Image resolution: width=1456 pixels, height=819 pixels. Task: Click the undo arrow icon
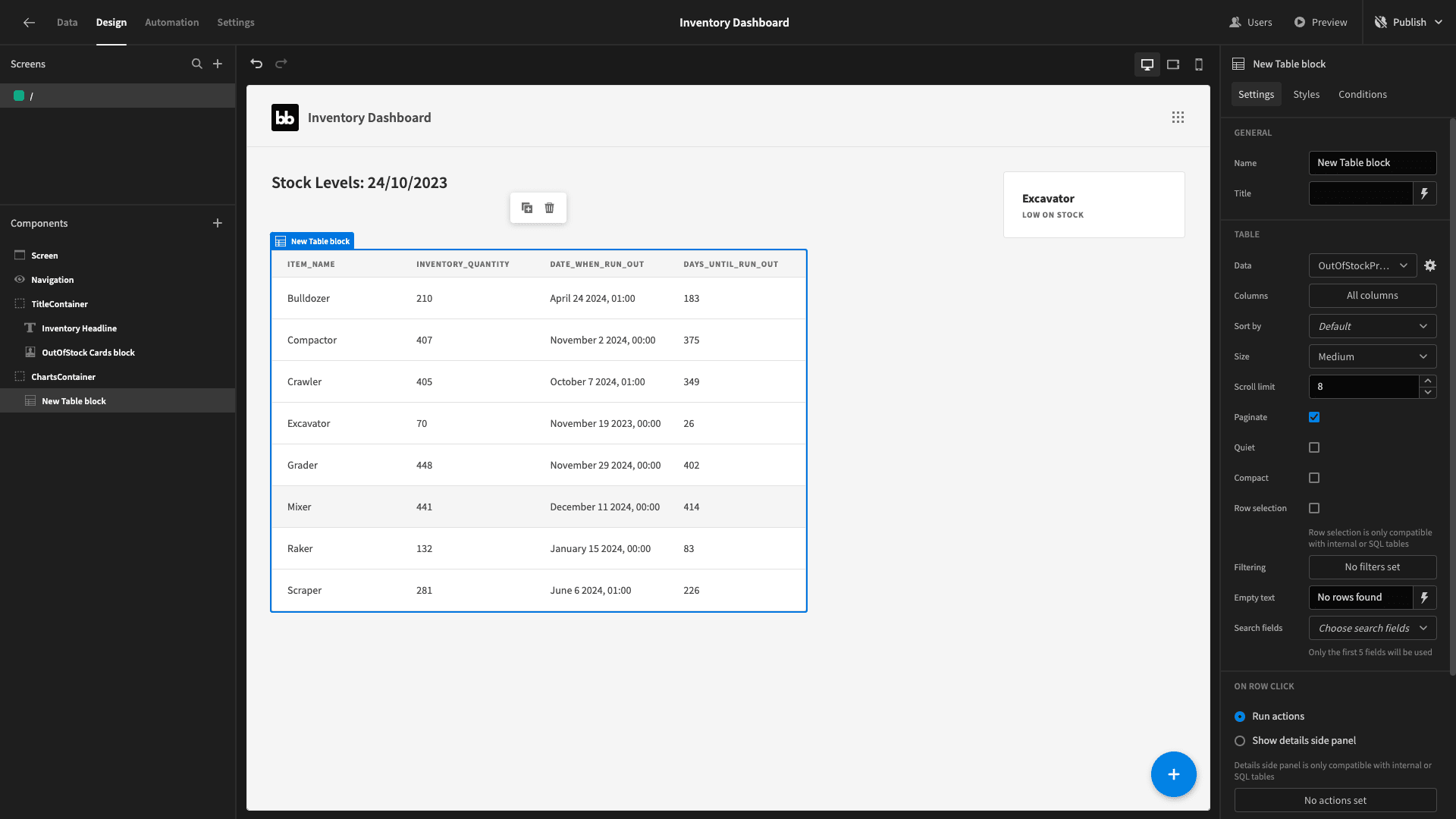pos(256,64)
